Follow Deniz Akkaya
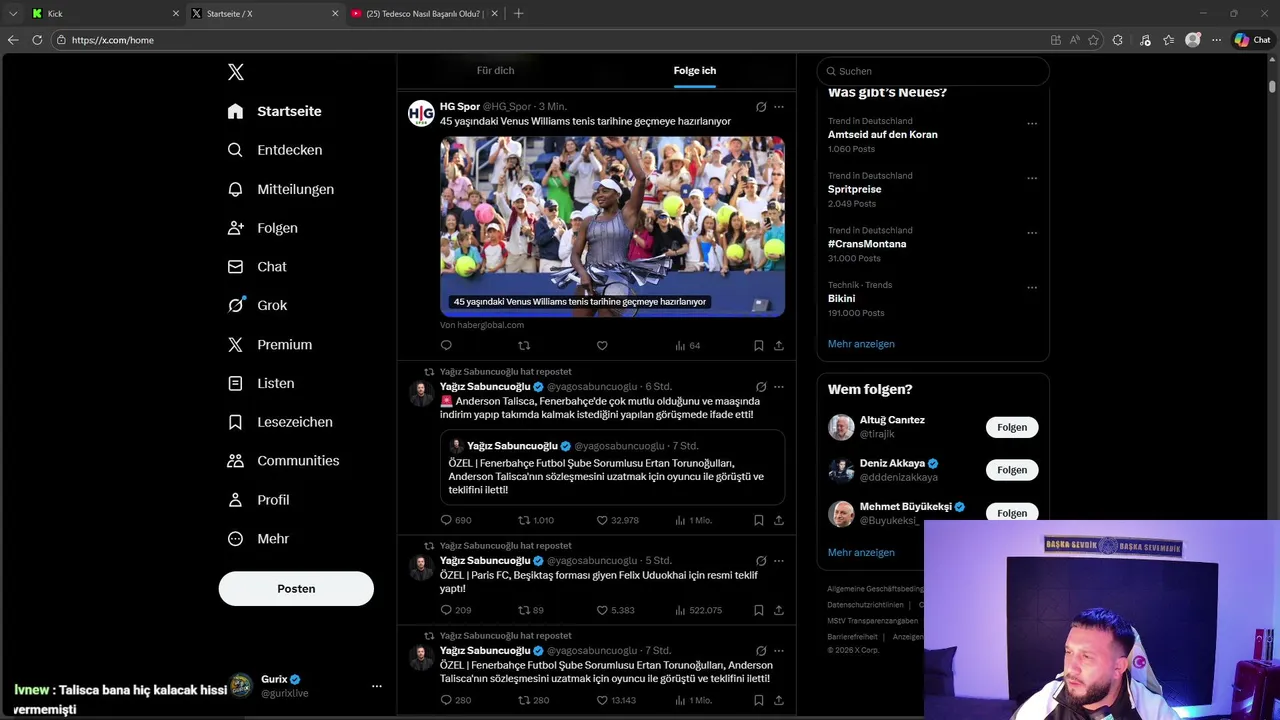The height and width of the screenshot is (720, 1280). [x=1012, y=470]
